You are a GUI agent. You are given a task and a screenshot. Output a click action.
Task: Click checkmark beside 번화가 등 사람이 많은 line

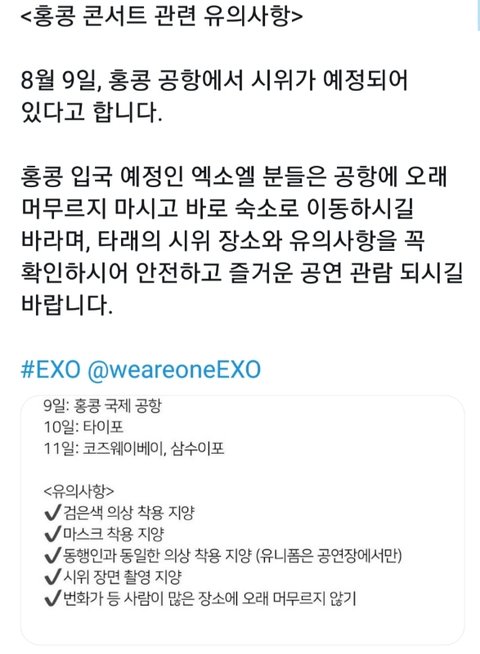pos(53,599)
